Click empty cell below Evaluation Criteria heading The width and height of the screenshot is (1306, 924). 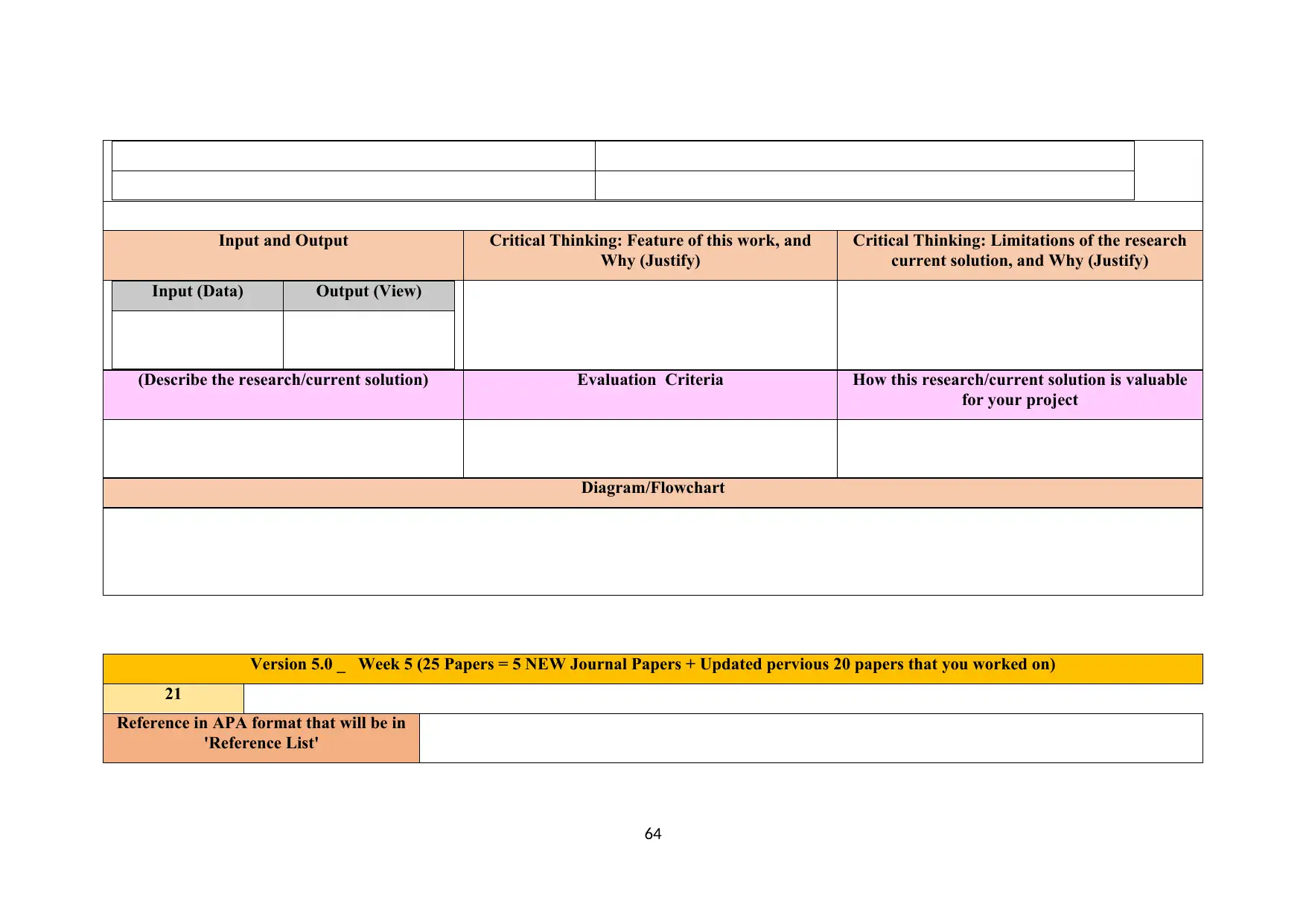coord(650,448)
